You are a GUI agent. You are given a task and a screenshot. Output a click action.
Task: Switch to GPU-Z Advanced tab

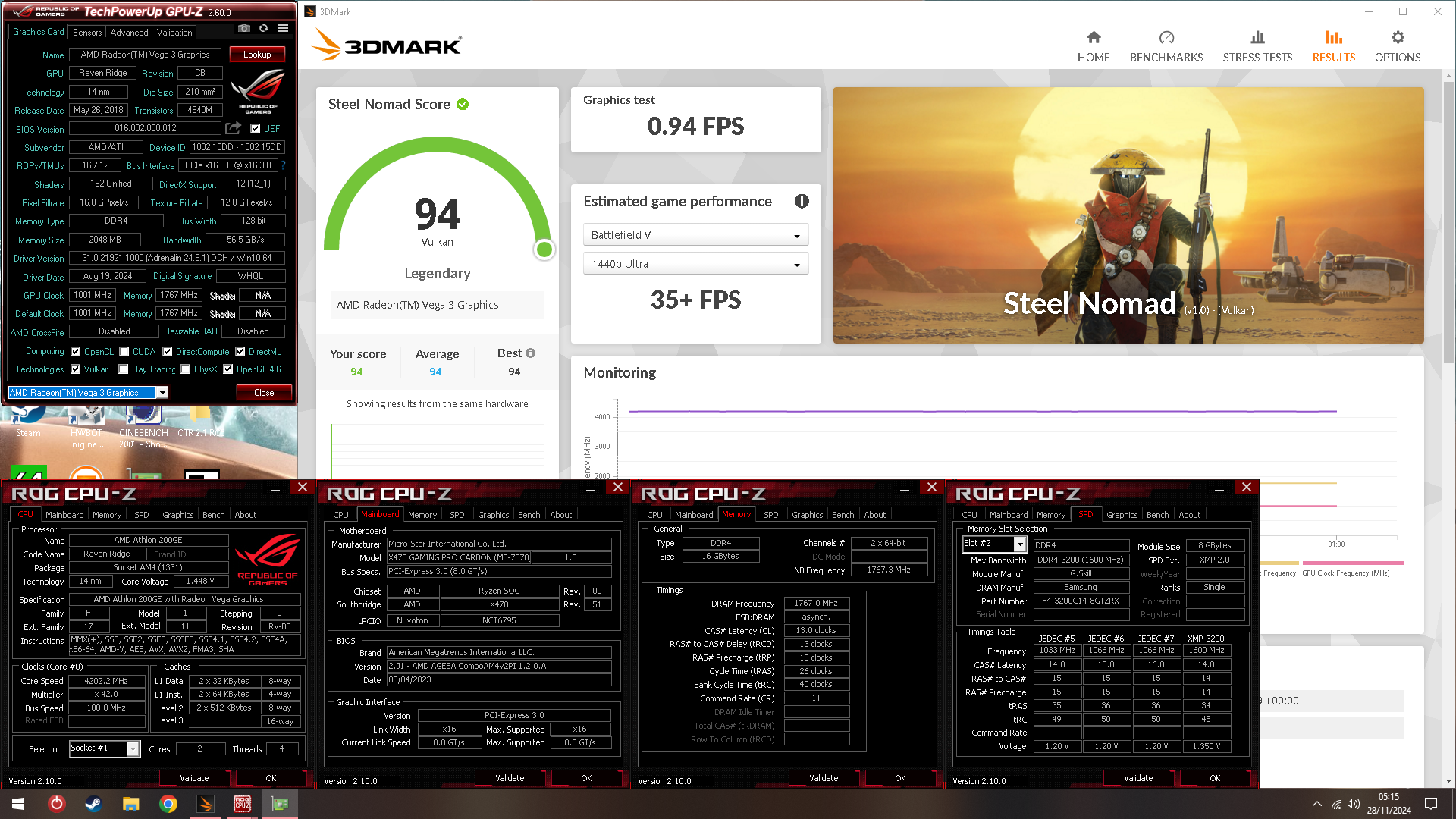click(x=129, y=32)
